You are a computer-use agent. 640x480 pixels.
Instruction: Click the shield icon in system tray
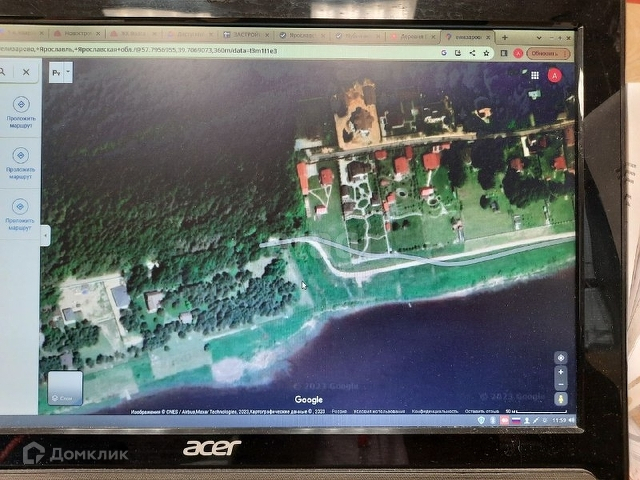(x=481, y=420)
